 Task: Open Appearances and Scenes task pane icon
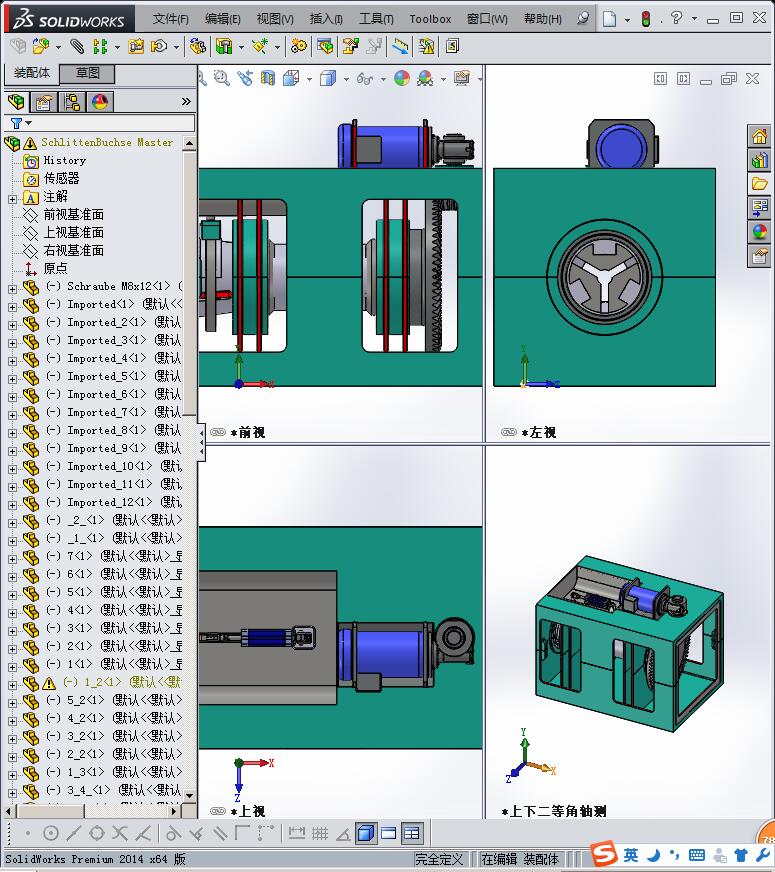[759, 231]
